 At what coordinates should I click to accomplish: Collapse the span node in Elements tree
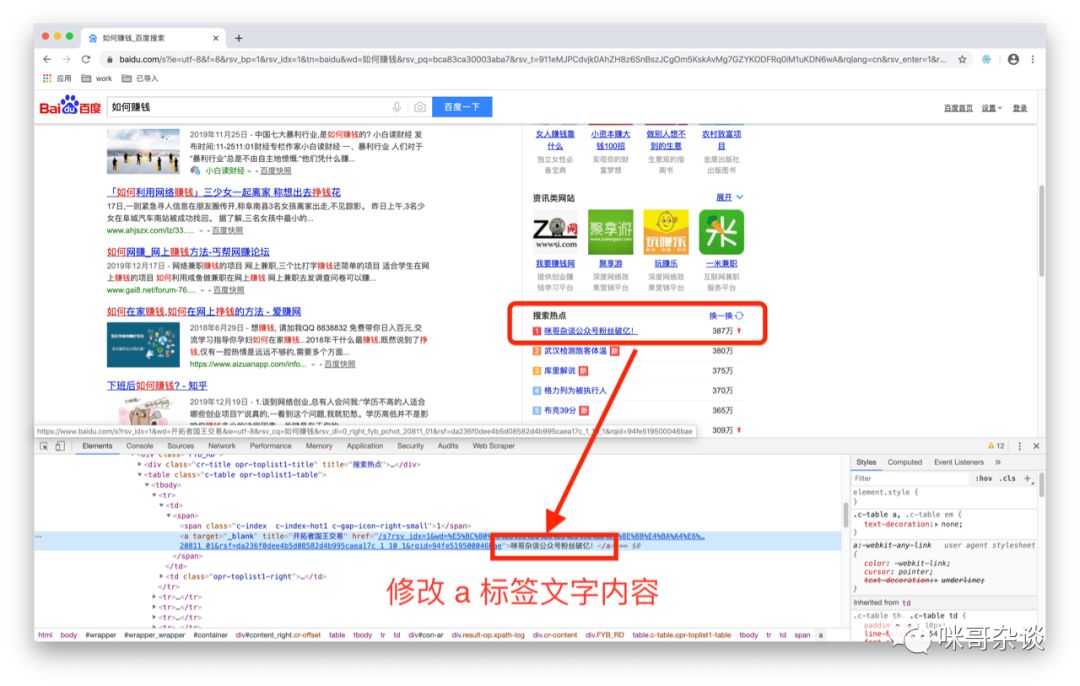[169, 515]
